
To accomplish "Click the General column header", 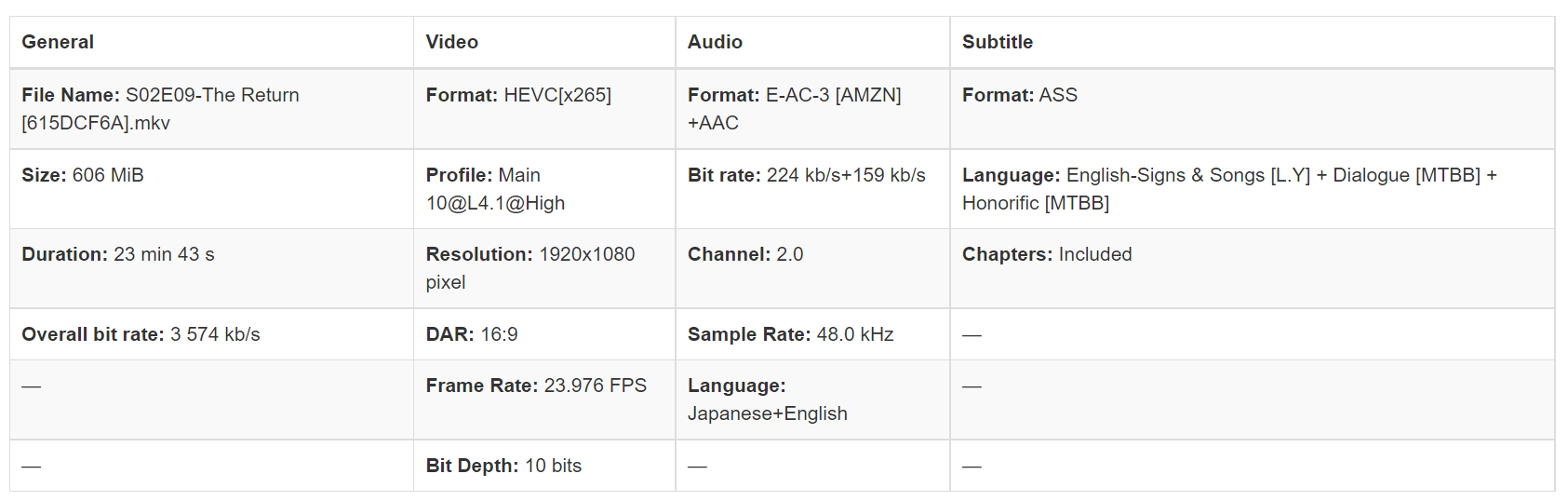I will 58,42.
